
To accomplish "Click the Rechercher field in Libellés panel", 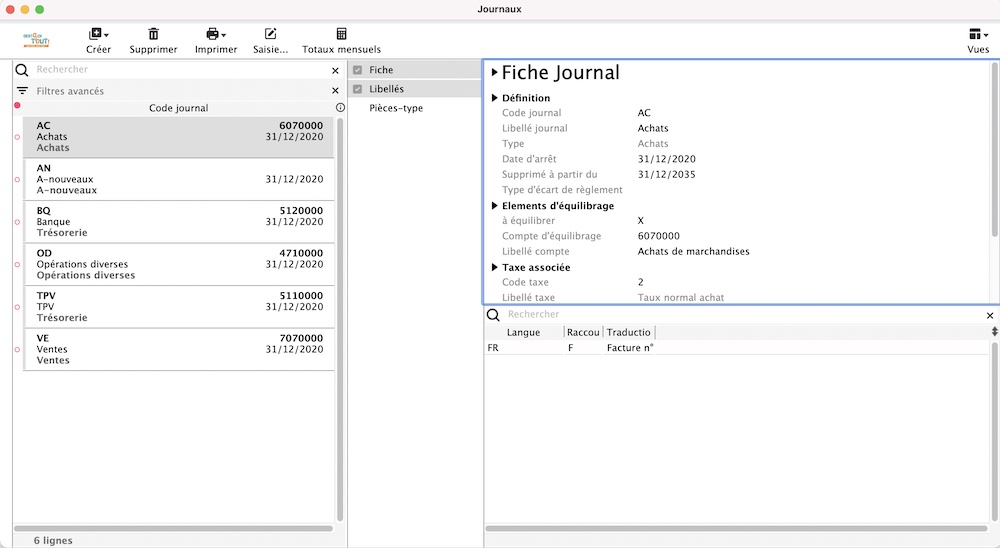I will point(743,315).
